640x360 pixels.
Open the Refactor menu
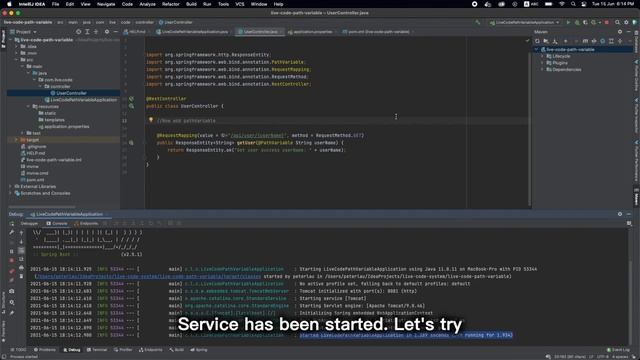[x=171, y=4]
